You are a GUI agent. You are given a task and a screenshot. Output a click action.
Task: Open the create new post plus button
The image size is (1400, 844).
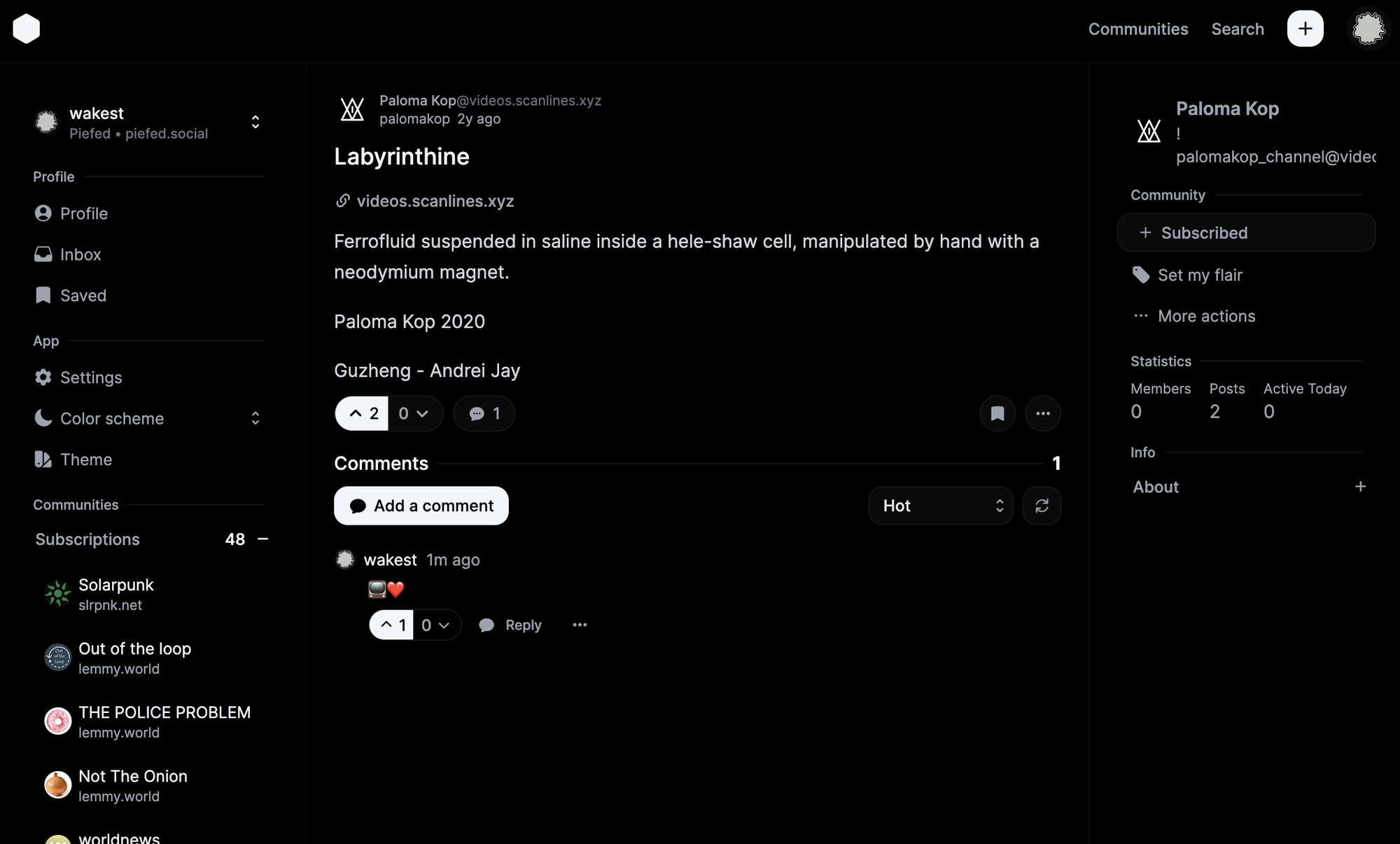click(1305, 29)
